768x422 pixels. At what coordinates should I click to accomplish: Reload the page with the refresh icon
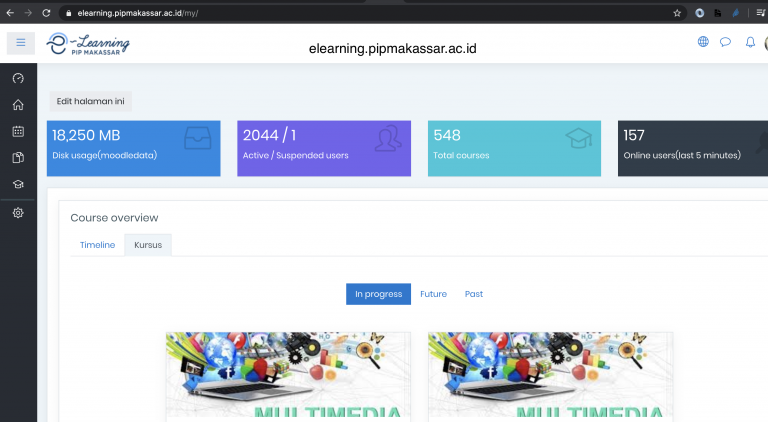46,13
